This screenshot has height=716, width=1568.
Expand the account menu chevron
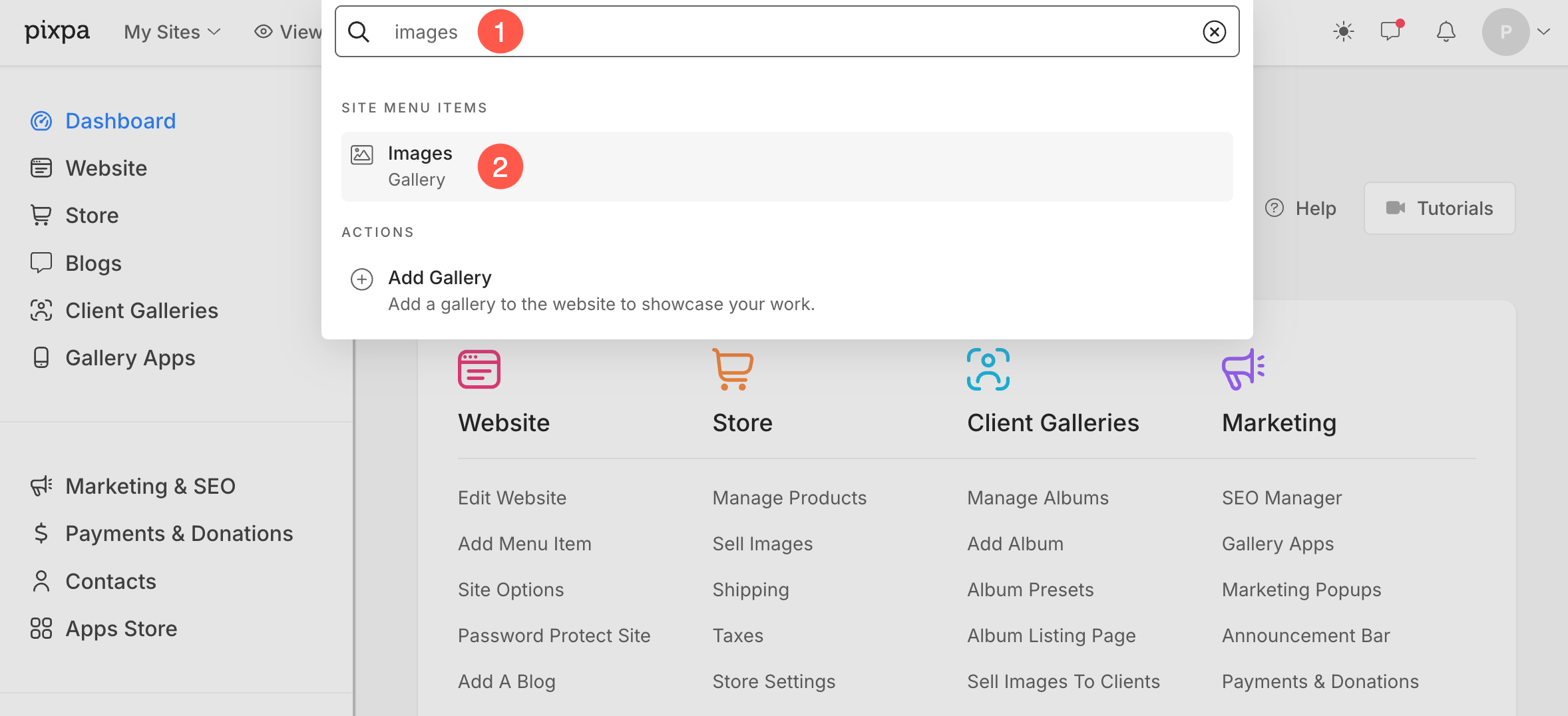[x=1544, y=31]
